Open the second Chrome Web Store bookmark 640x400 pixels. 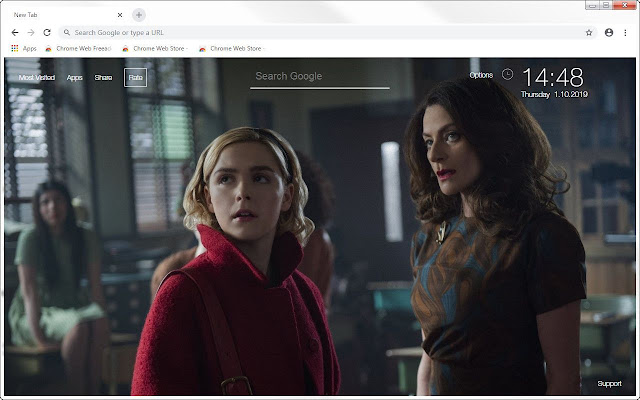(155, 49)
